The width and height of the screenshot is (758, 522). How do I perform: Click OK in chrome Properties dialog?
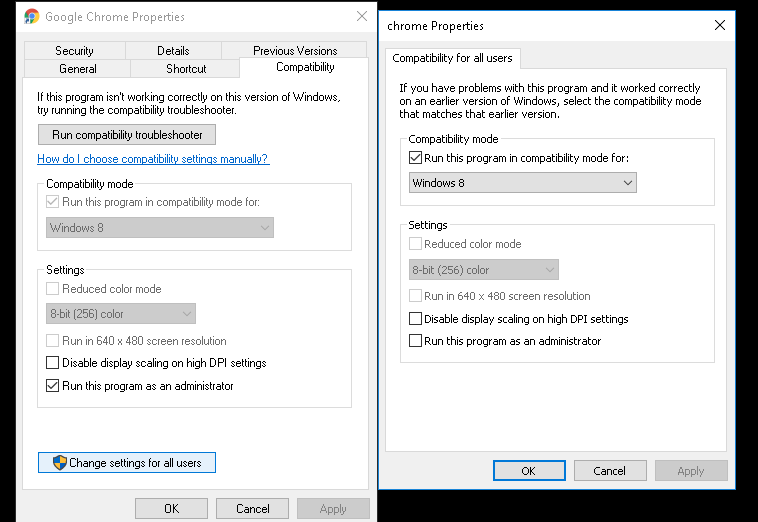[x=529, y=471]
